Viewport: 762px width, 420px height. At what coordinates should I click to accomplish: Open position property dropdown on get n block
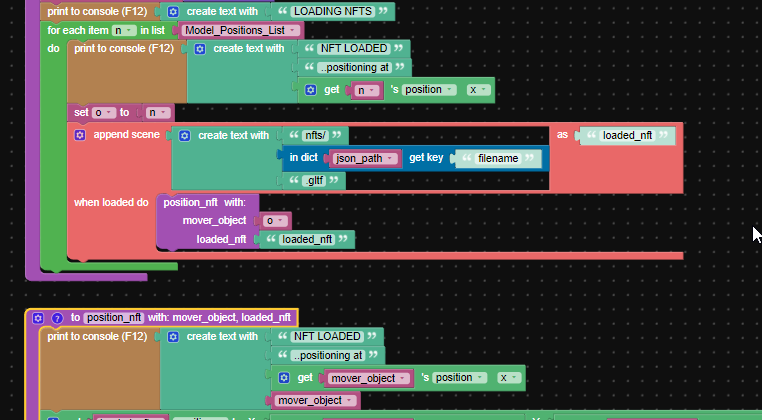pos(430,90)
